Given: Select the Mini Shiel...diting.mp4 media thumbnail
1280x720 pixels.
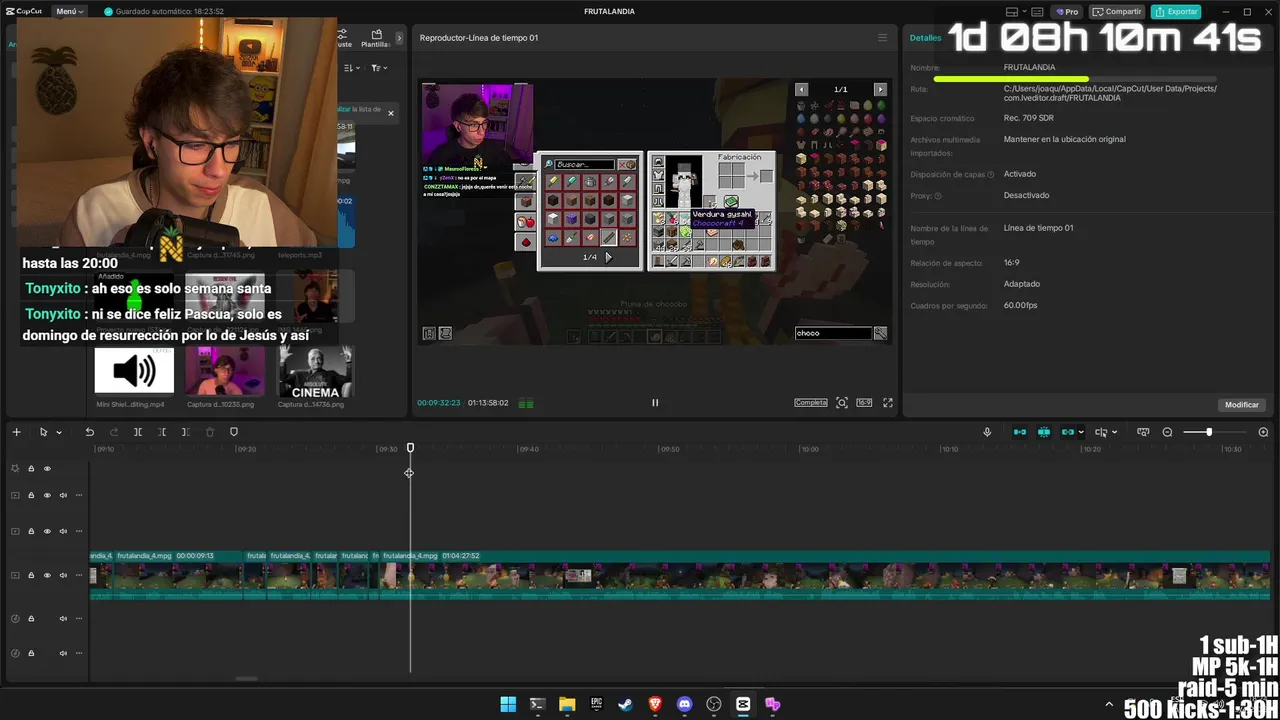Looking at the screenshot, I should [134, 371].
